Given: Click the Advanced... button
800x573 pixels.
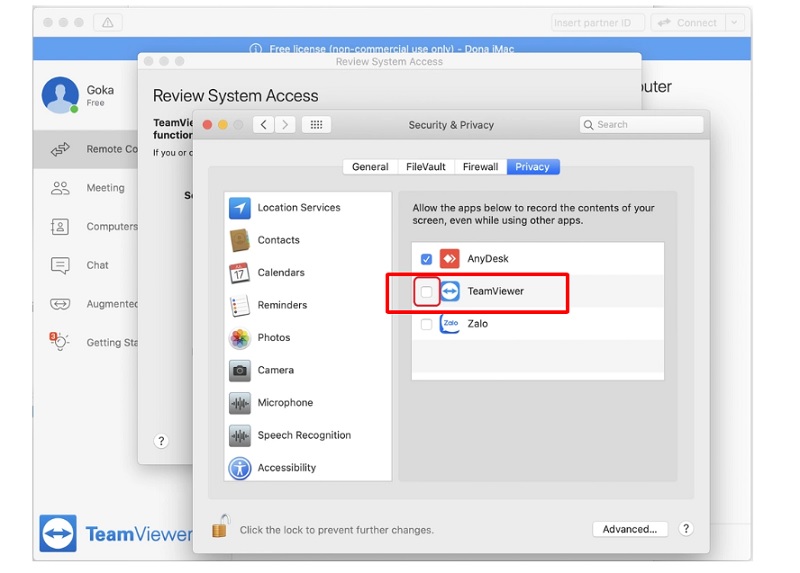Looking at the screenshot, I should [x=630, y=529].
